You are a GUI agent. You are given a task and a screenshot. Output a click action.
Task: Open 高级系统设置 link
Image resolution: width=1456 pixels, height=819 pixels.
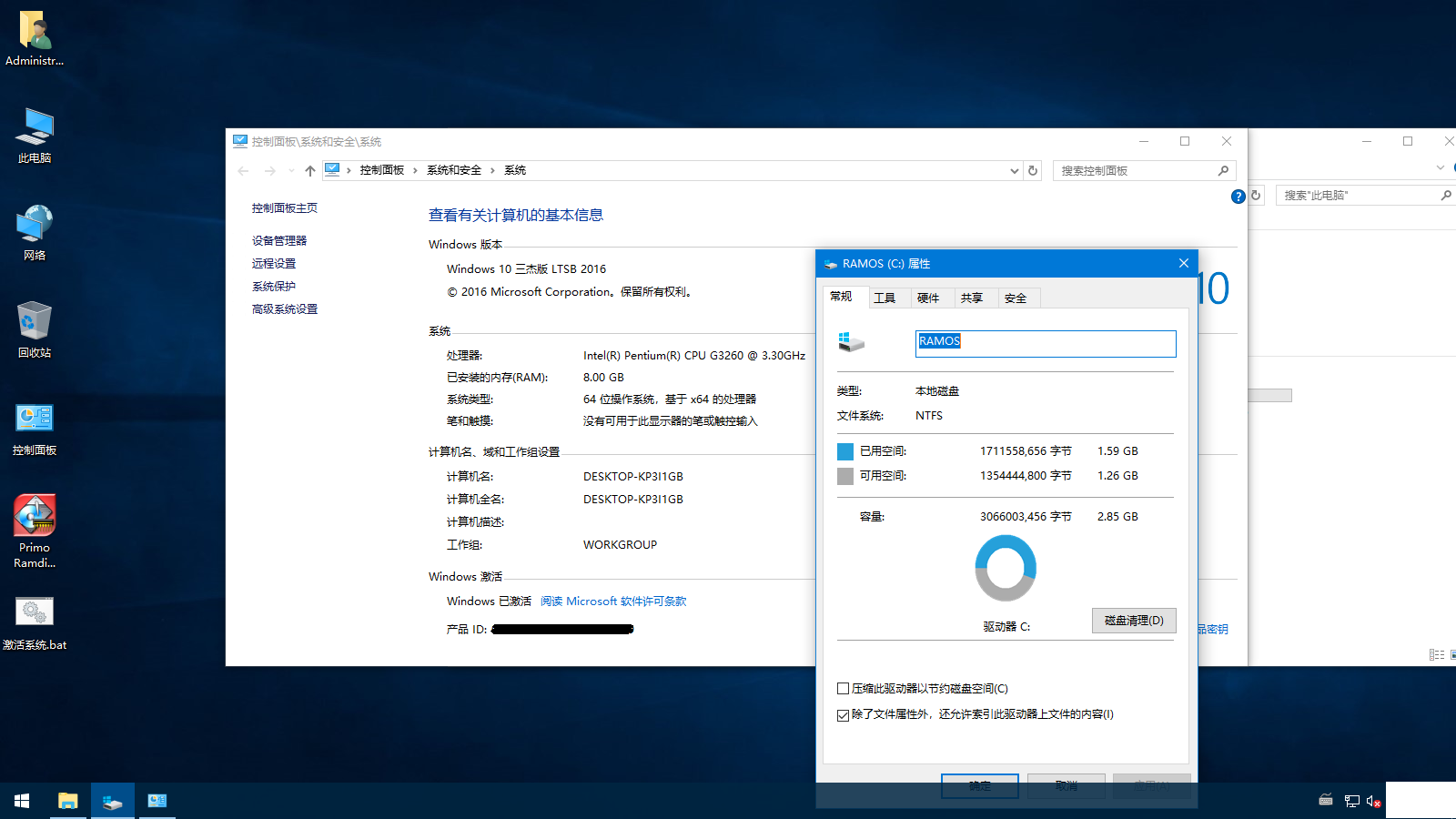point(285,309)
